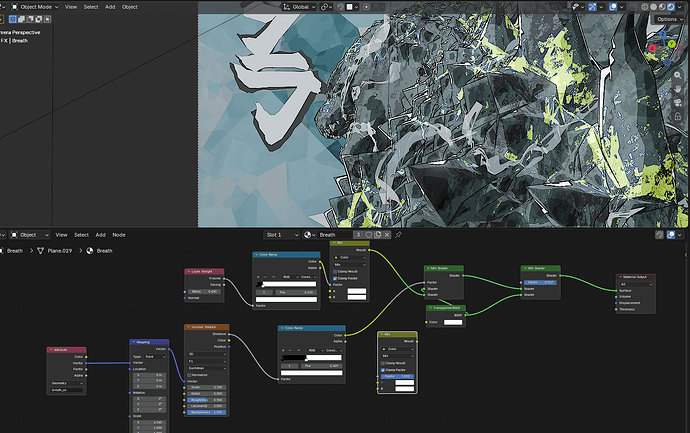Click Plane.029 in the node editor breadcrumb
Screen dimensions: 690x433
point(59,250)
